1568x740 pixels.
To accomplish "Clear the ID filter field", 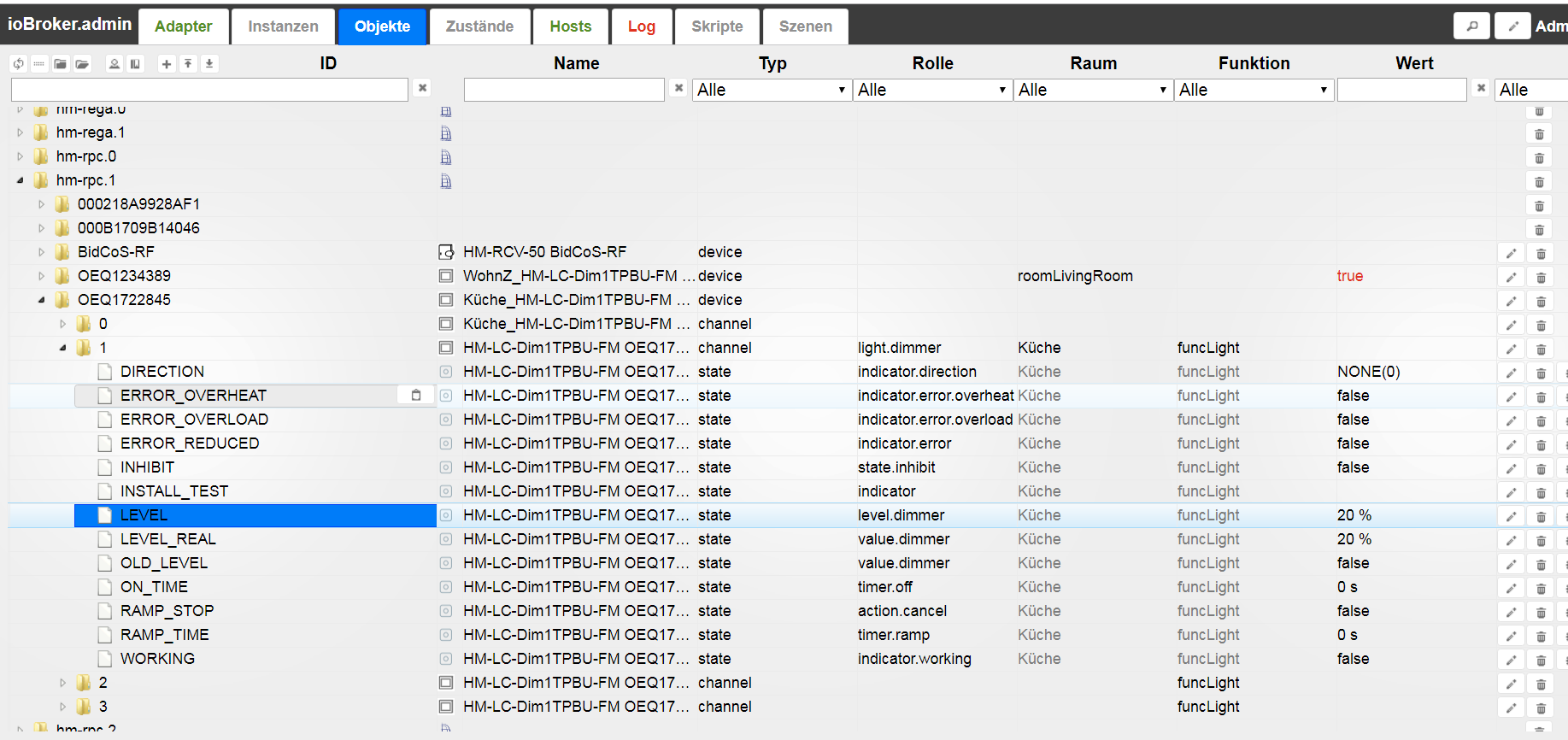I will 422,87.
